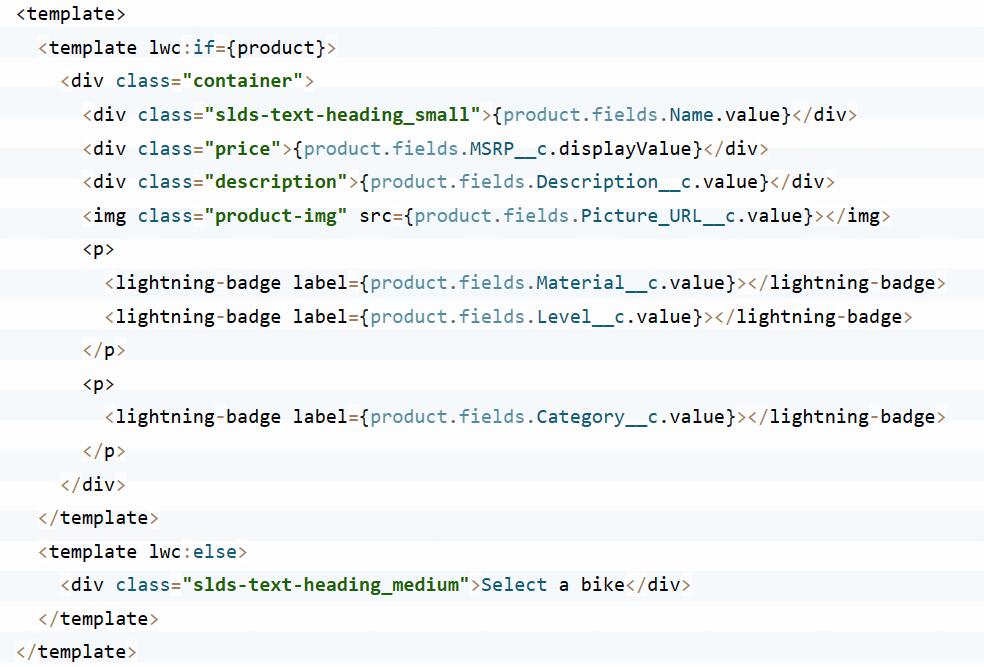Click the product.fields.Level__c.value expression
This screenshot has width=984, height=667.
coord(531,317)
